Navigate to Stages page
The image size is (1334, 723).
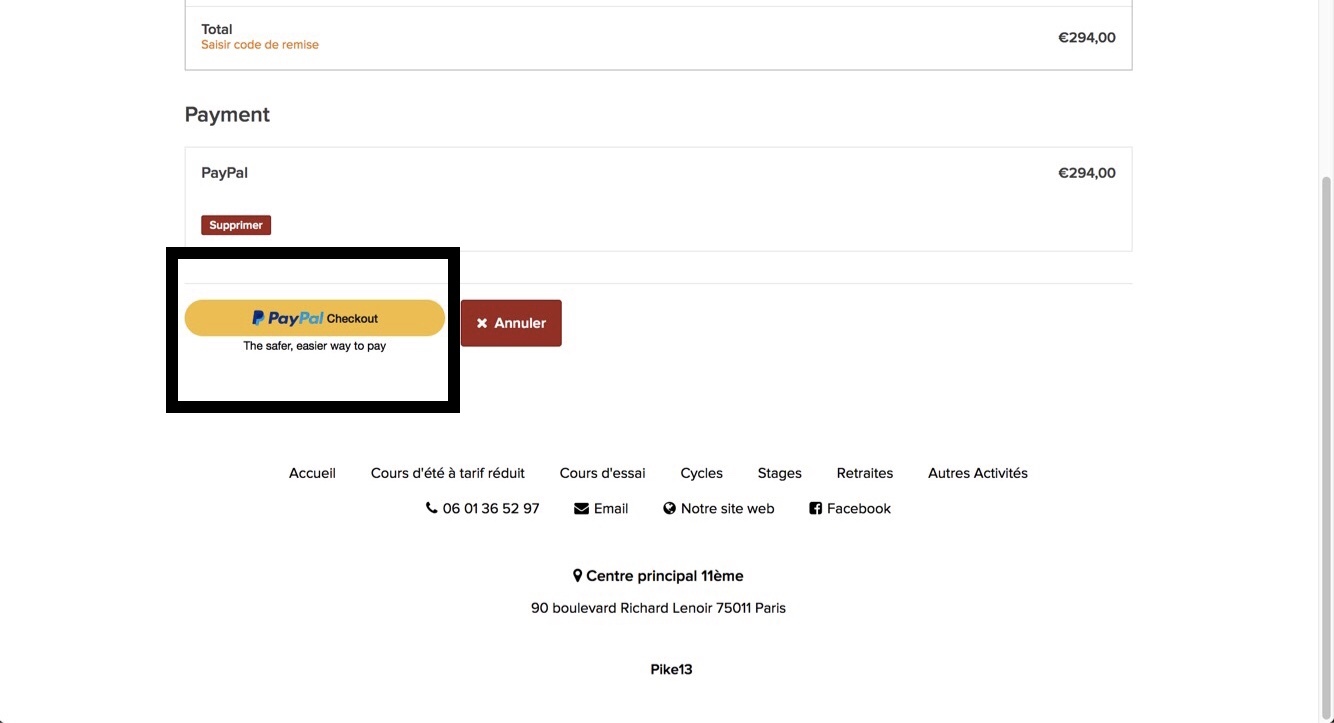[780, 473]
